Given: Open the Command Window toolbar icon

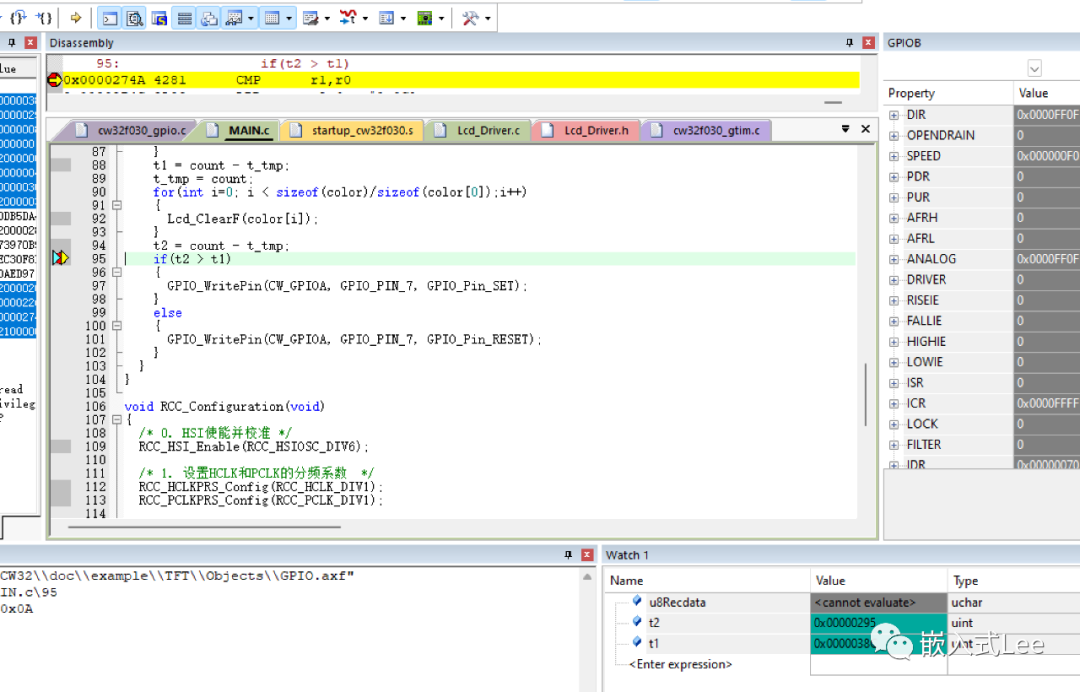Looking at the screenshot, I should [110, 17].
